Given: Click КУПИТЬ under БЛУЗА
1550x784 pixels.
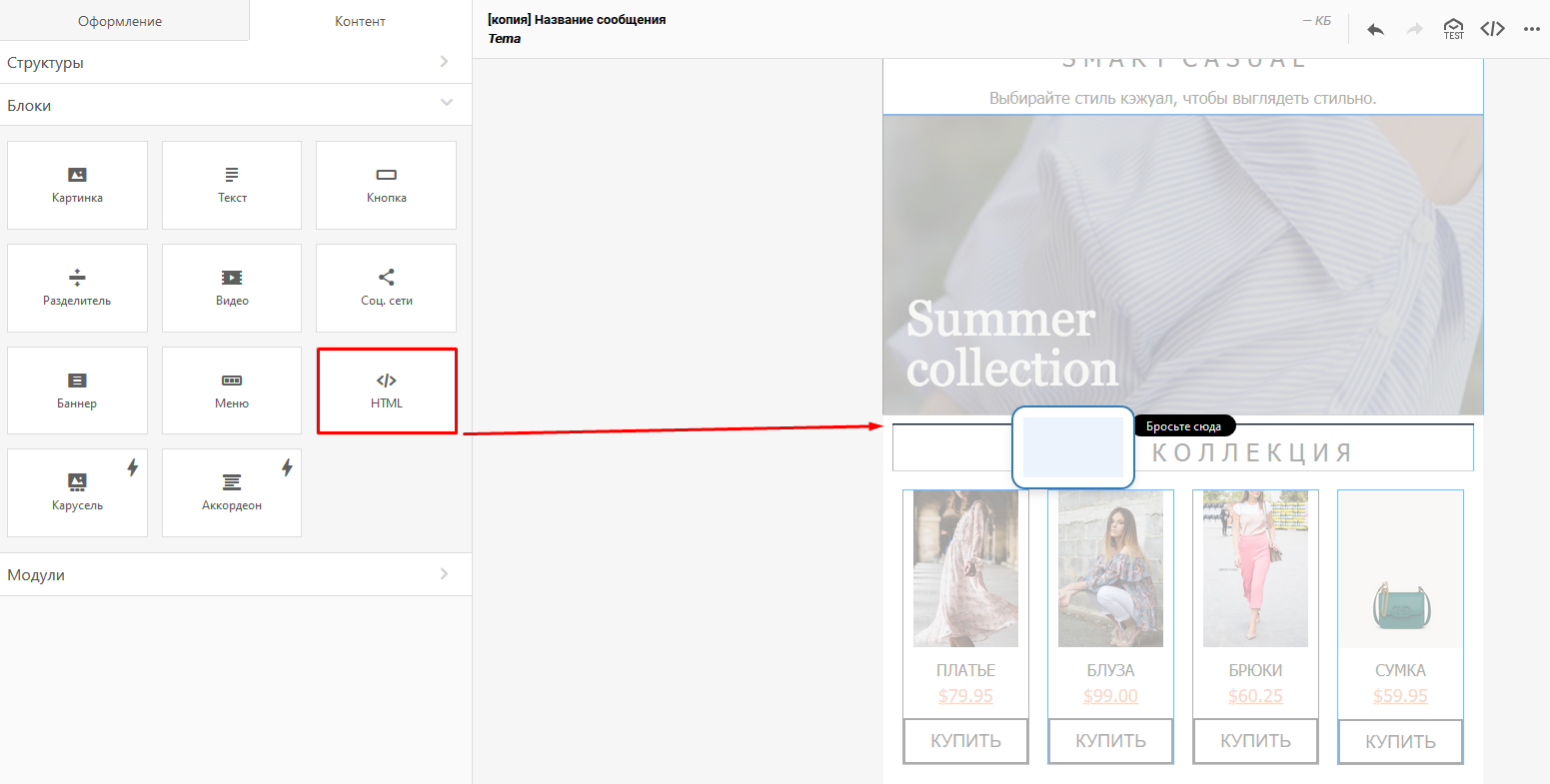Looking at the screenshot, I should [x=1110, y=741].
